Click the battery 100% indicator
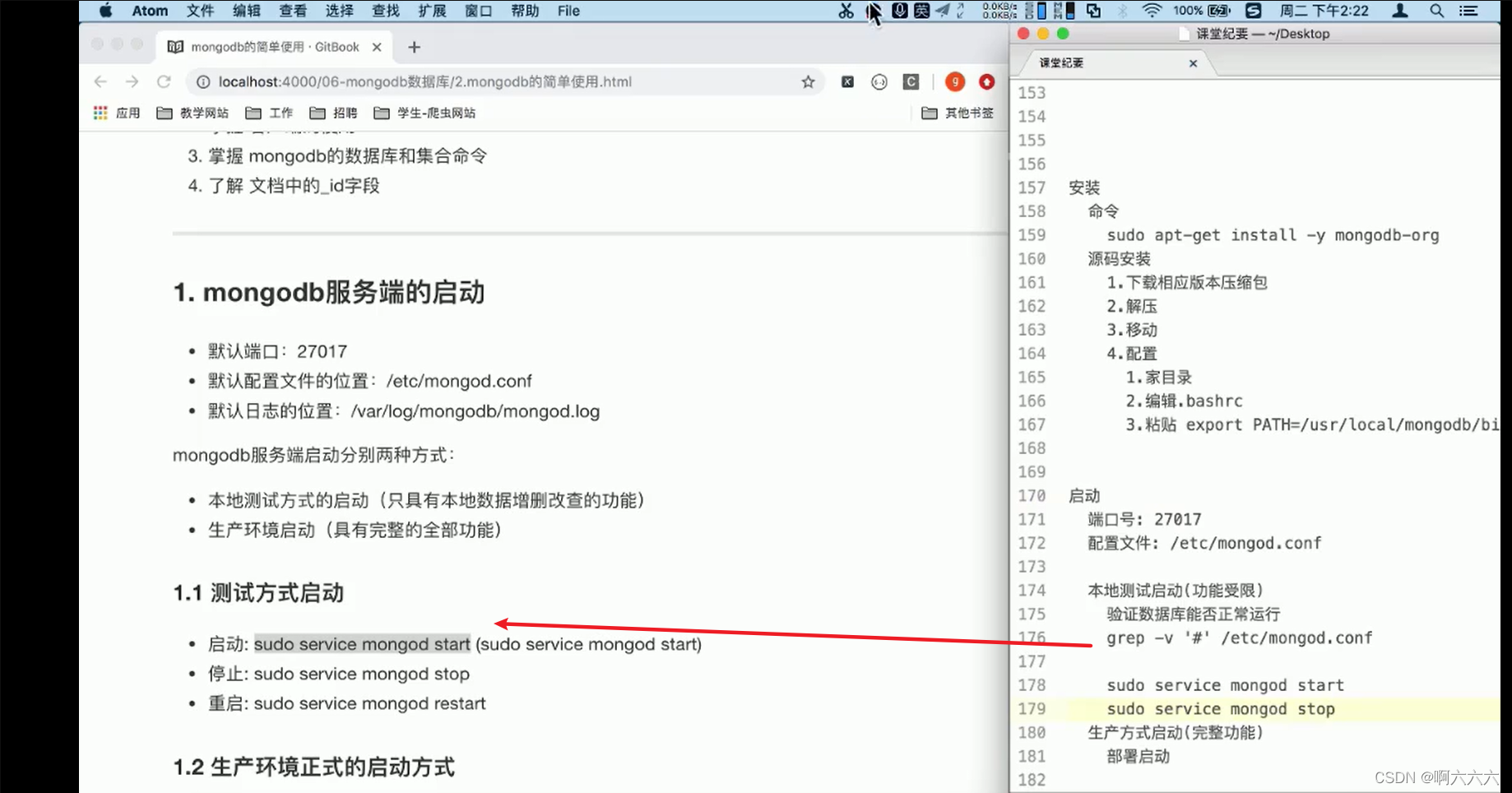Screen dimensions: 1512x793 (1202, 11)
